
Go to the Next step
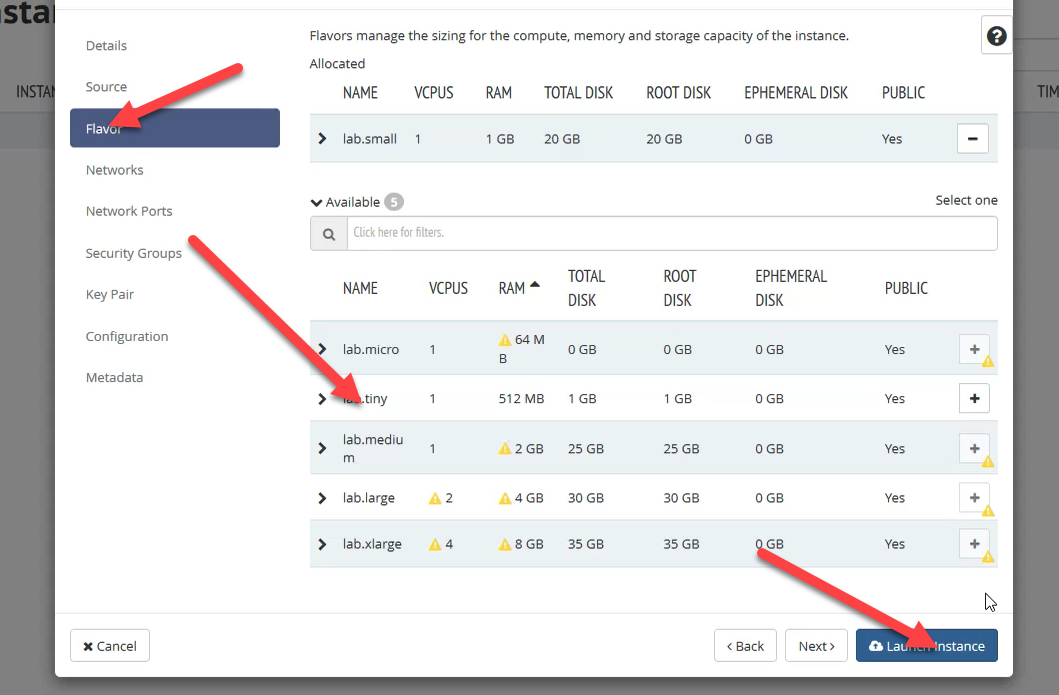(816, 646)
